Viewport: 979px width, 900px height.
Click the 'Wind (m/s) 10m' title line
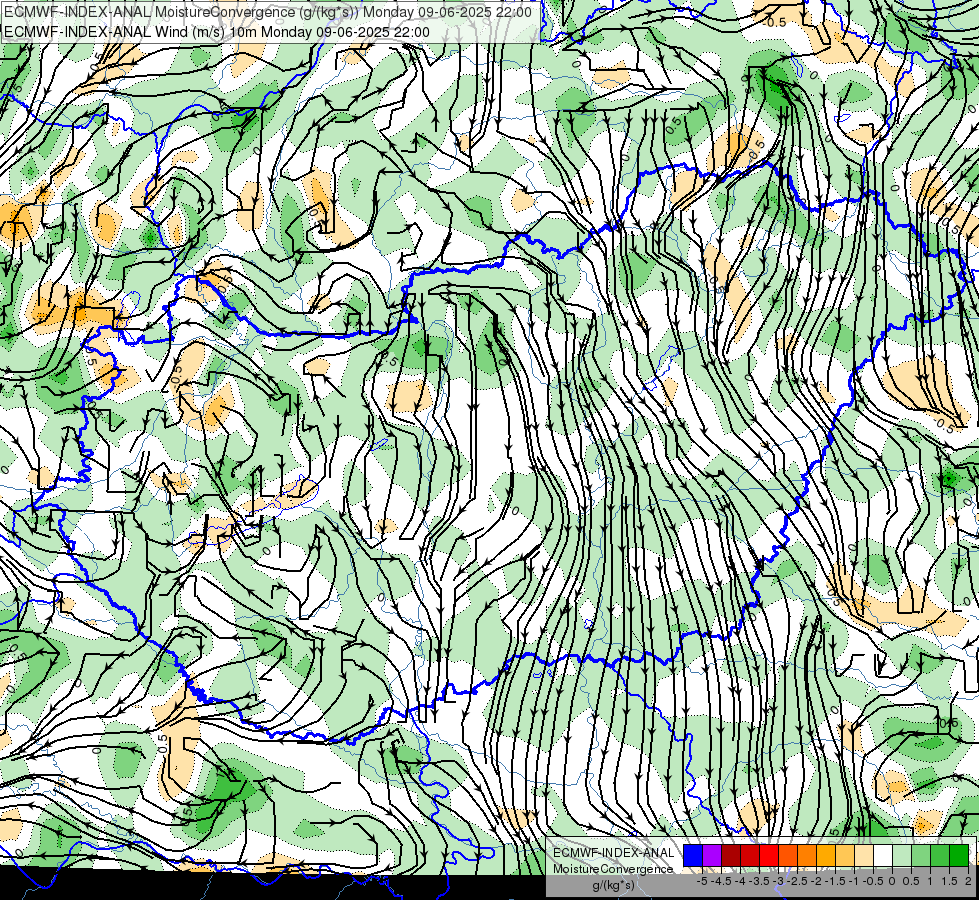click(217, 32)
